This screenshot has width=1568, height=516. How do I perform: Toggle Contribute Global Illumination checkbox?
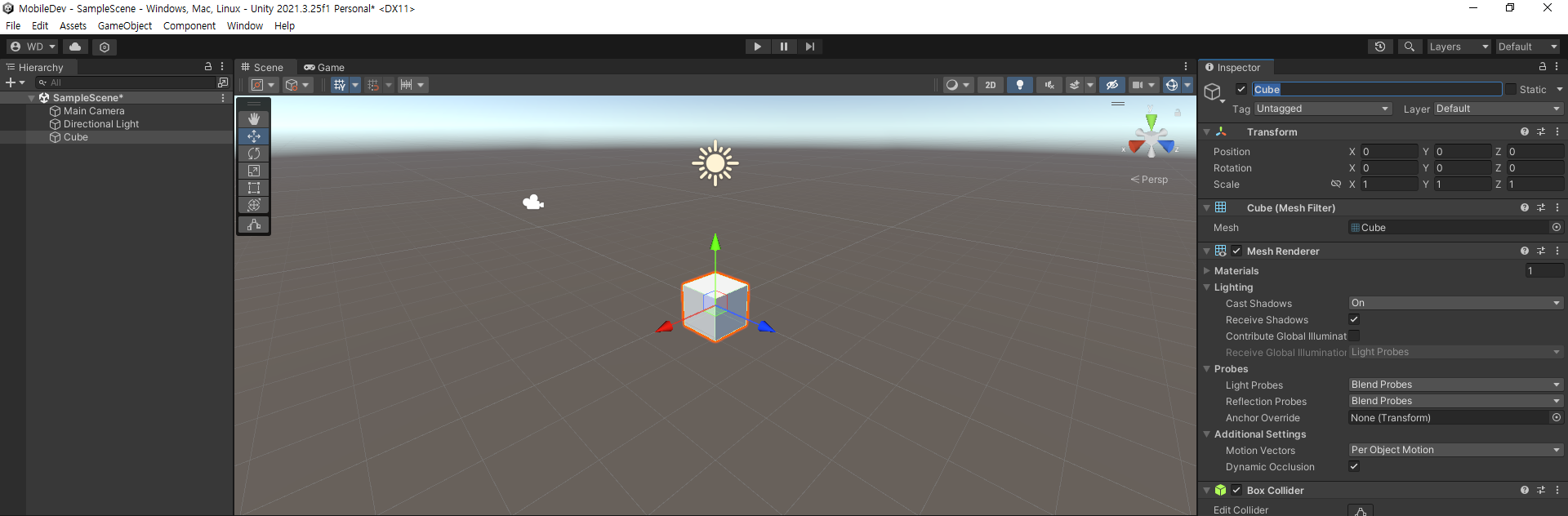point(1354,336)
